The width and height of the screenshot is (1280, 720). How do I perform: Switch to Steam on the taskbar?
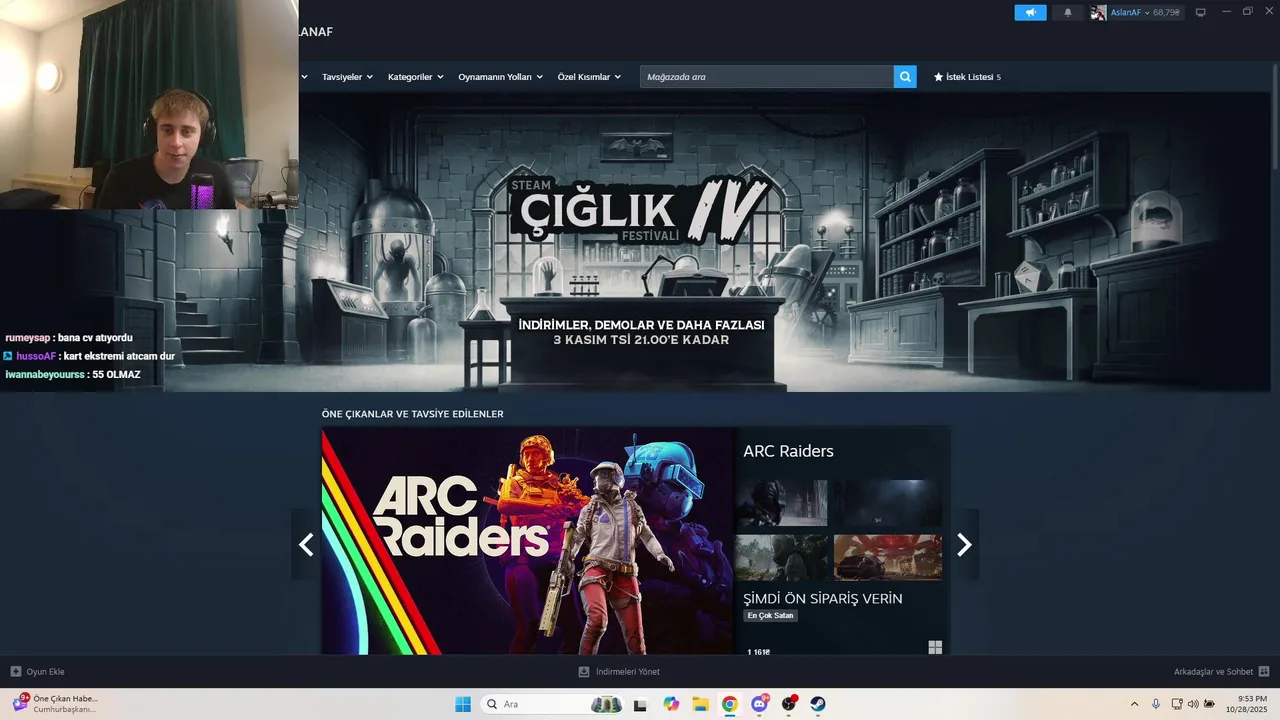(x=818, y=704)
